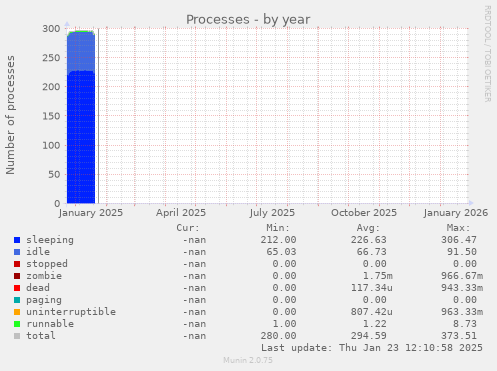This screenshot has height=371, width=497.
Task: Click zombie max value 966.67m
Action: (x=462, y=276)
